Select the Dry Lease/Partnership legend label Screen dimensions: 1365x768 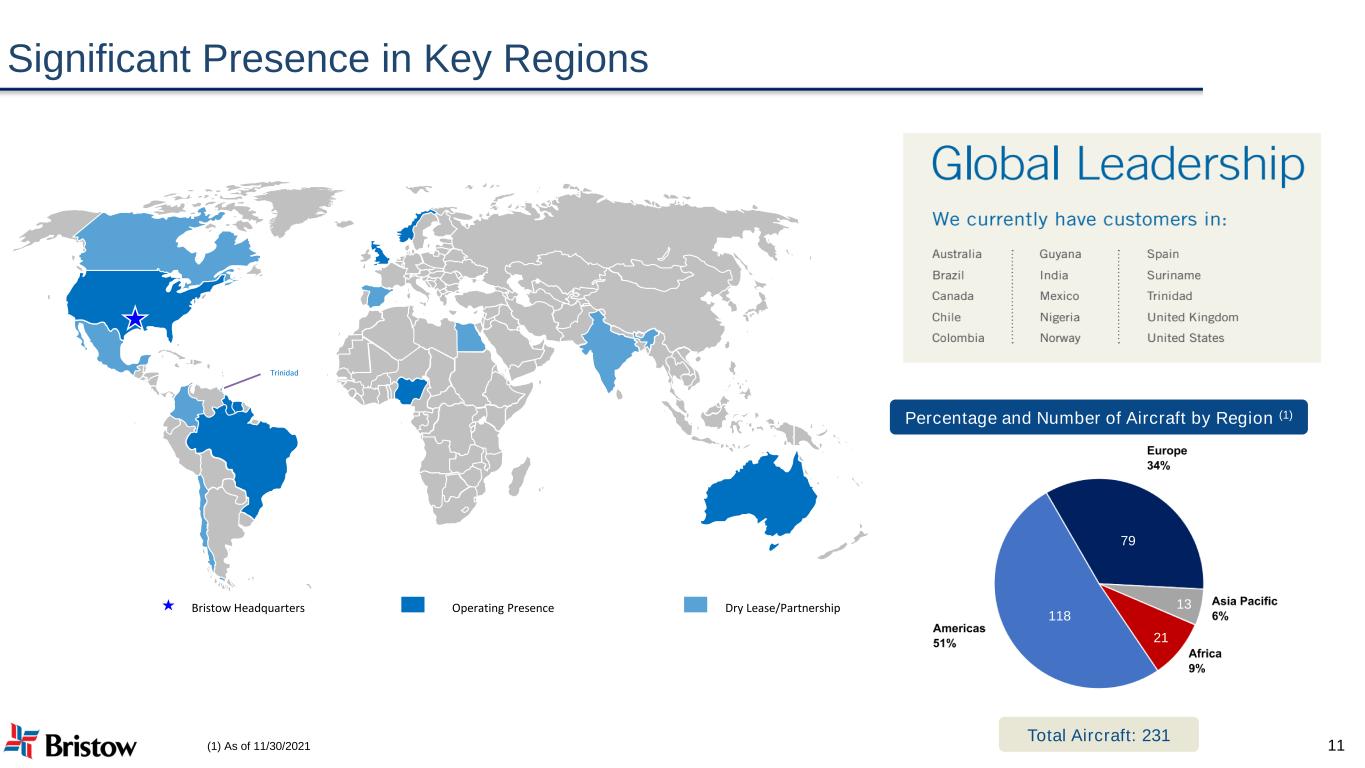pos(783,608)
